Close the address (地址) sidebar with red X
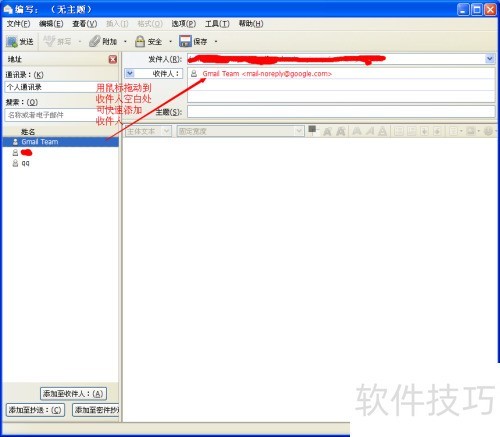Viewport: 500px width, 437px height. click(113, 59)
